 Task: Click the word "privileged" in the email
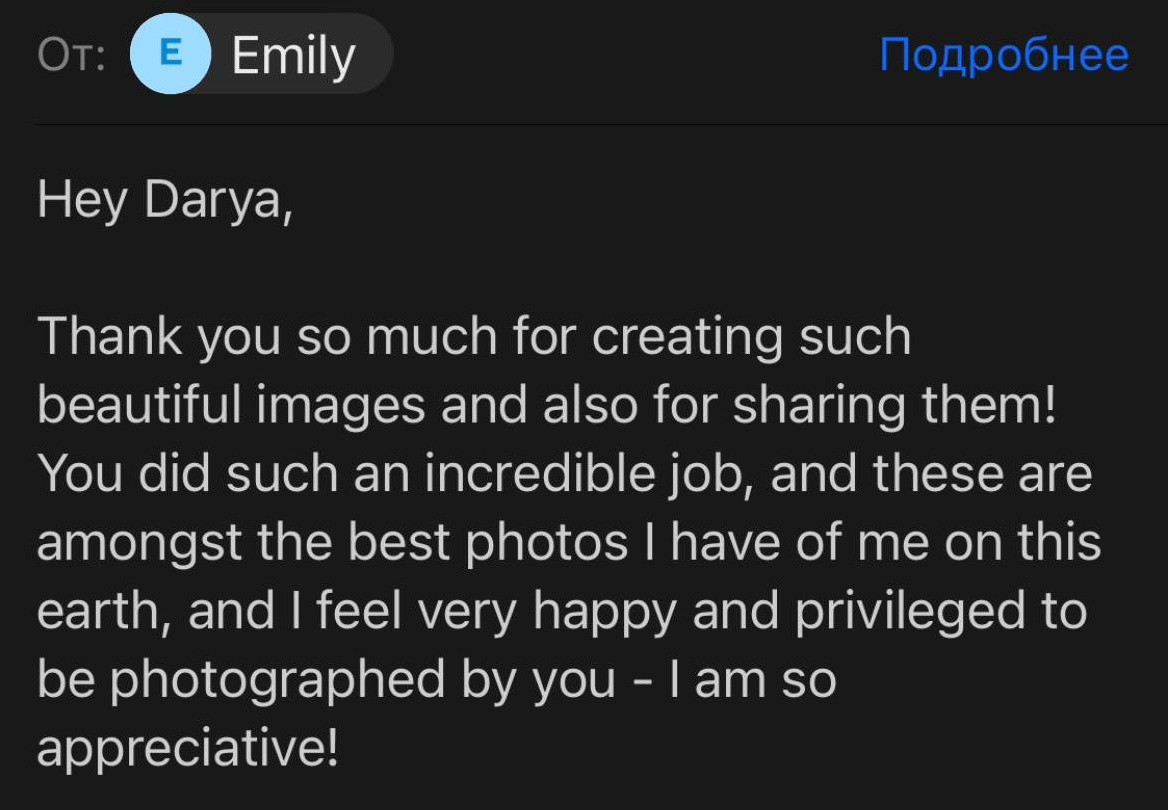tap(907, 610)
